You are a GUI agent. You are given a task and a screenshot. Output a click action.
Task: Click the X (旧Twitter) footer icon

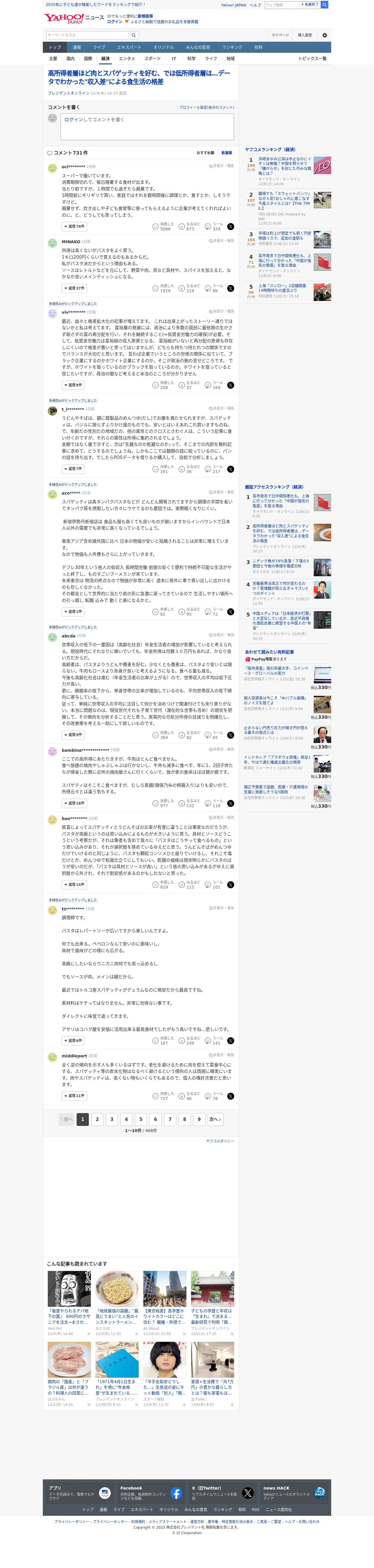point(248,1494)
